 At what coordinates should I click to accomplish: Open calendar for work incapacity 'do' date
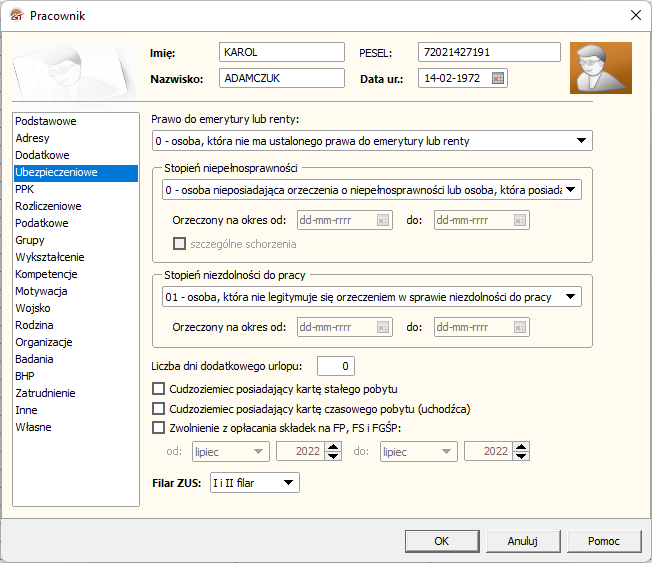(x=520, y=327)
